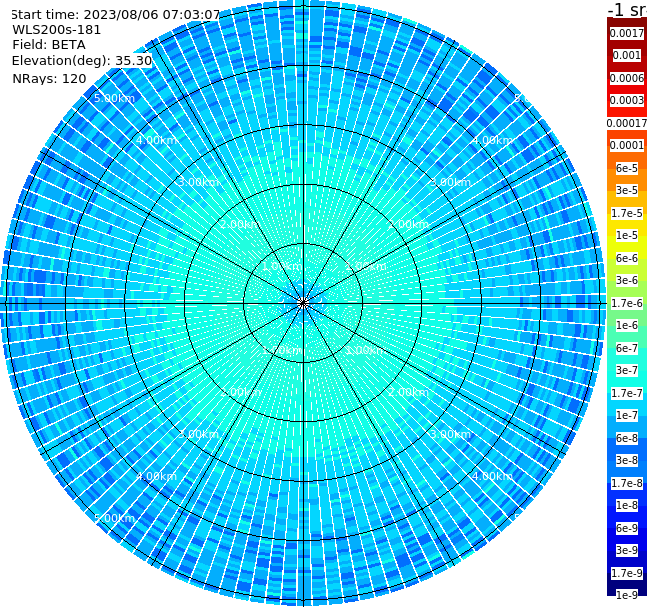Click the 2.00km range label in northeast quadrant
The image size is (647, 607).
coord(408,224)
